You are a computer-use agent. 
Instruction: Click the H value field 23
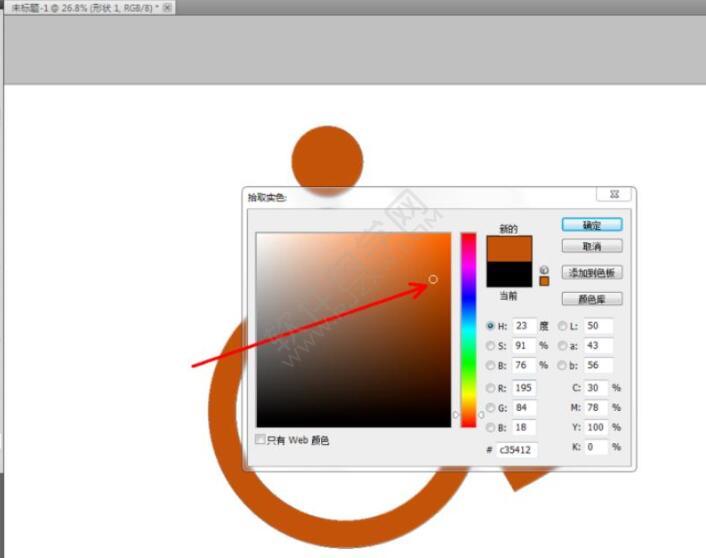tap(524, 326)
